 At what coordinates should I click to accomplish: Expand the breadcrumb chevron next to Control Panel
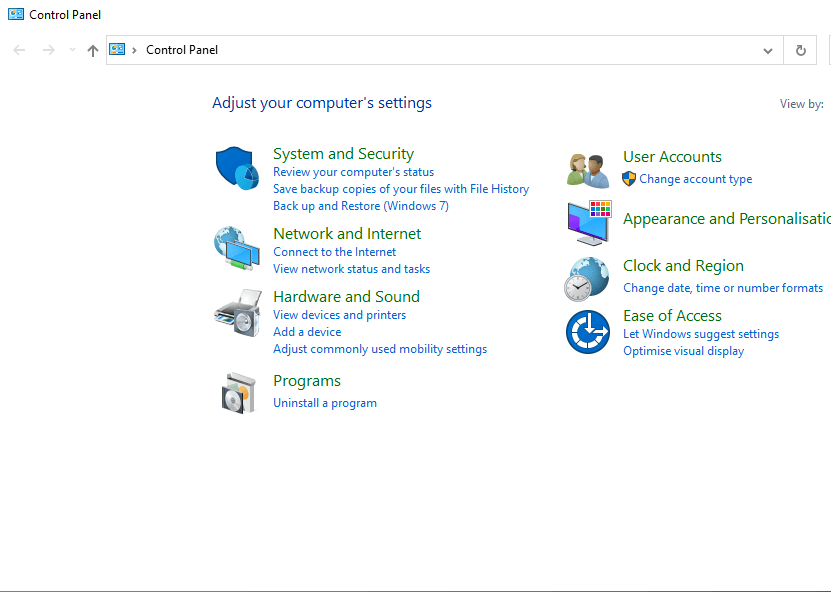tap(136, 48)
